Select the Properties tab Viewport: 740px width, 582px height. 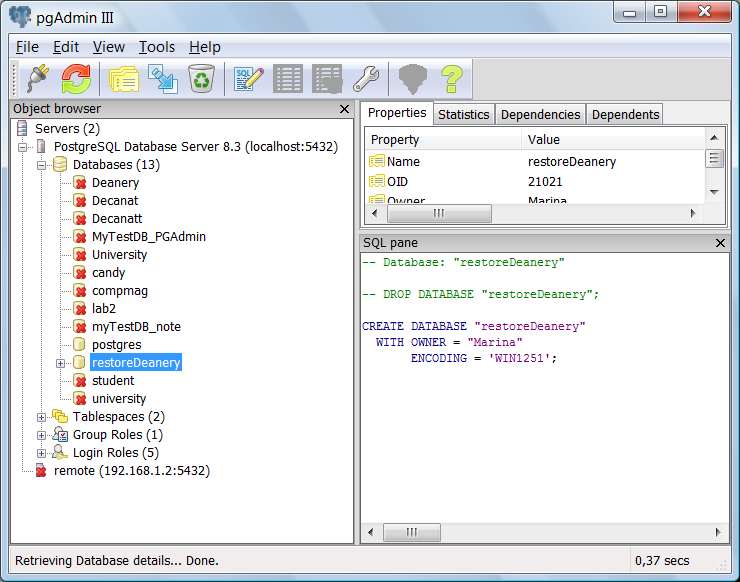(x=397, y=113)
